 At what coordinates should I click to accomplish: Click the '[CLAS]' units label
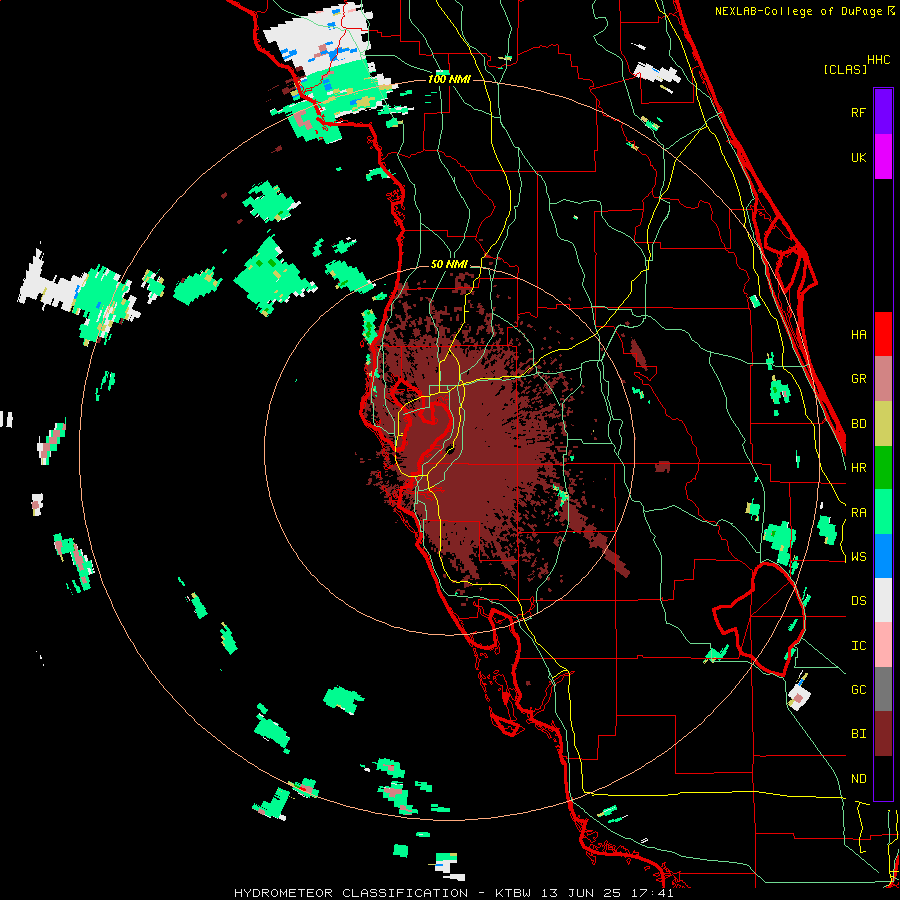[x=845, y=69]
